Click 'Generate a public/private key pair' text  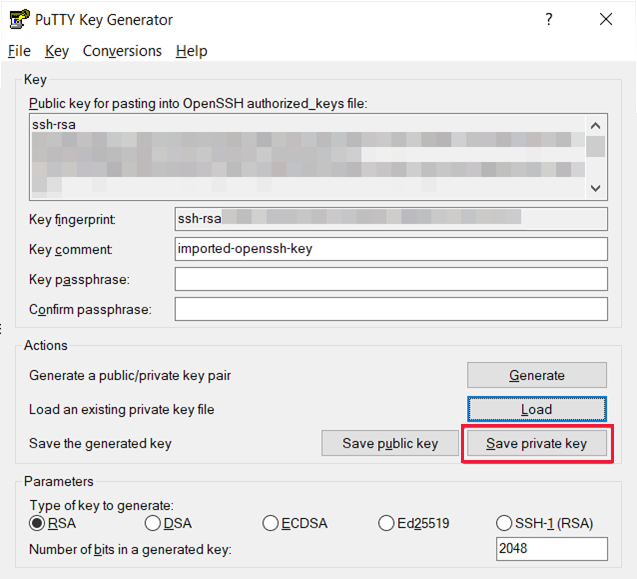pyautogui.click(x=130, y=375)
